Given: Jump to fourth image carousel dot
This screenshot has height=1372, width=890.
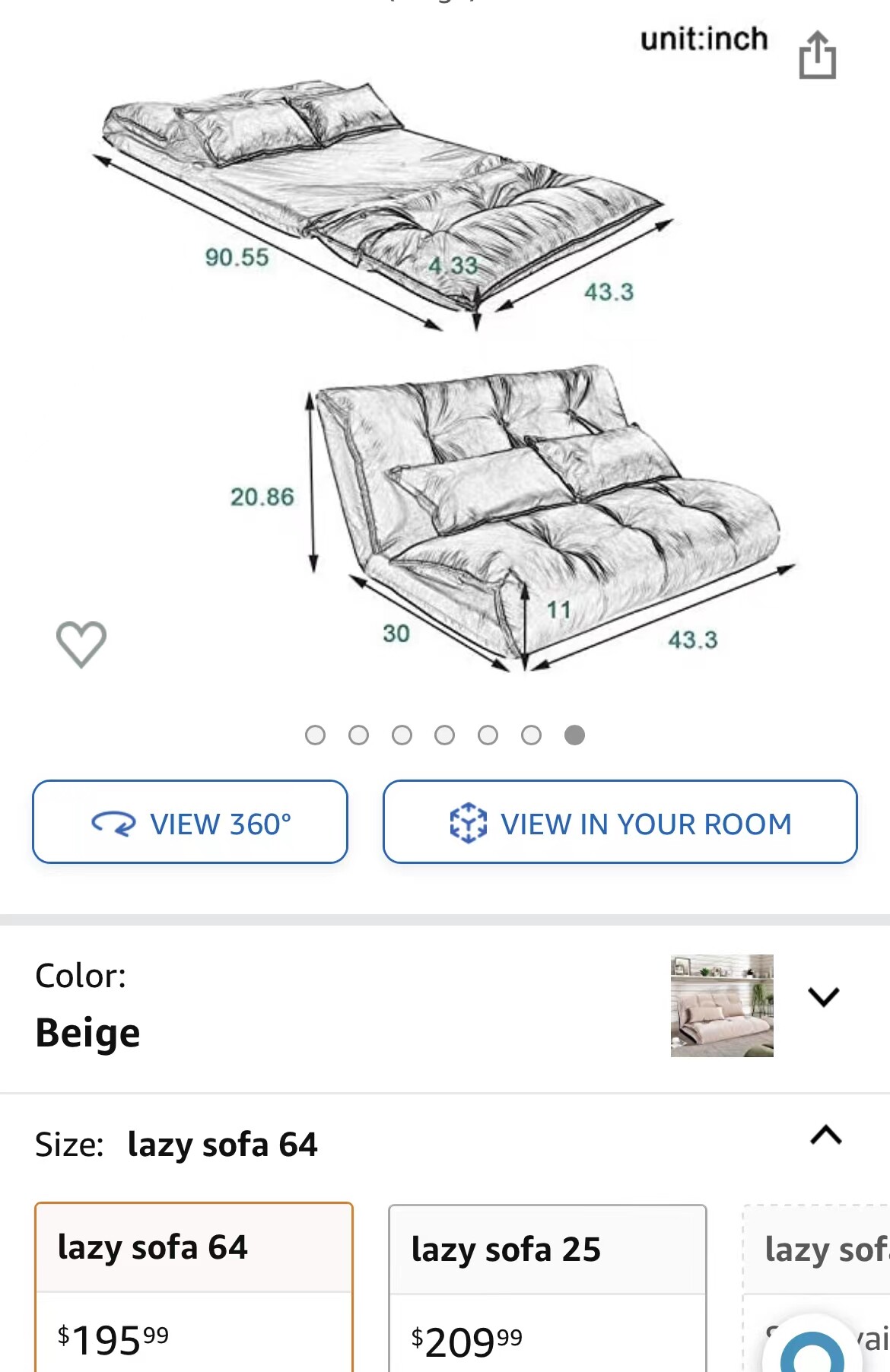Looking at the screenshot, I should (x=445, y=735).
